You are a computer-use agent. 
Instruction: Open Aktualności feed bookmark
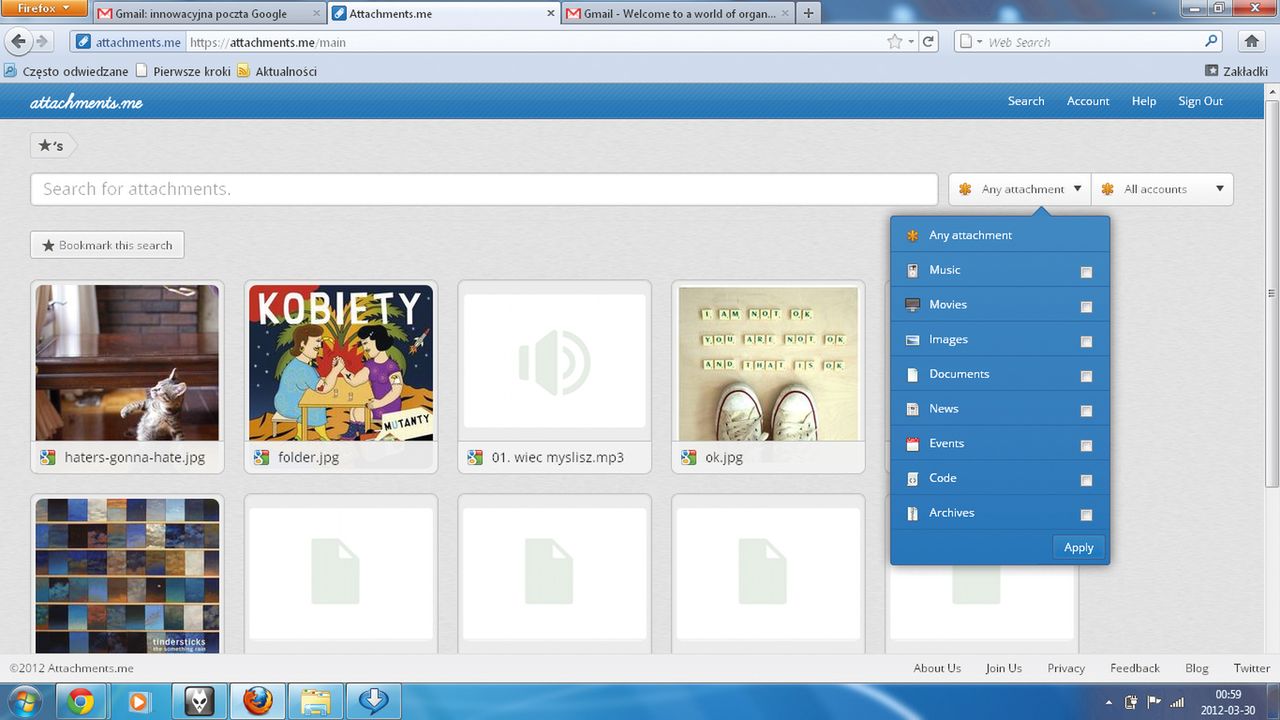tap(277, 71)
